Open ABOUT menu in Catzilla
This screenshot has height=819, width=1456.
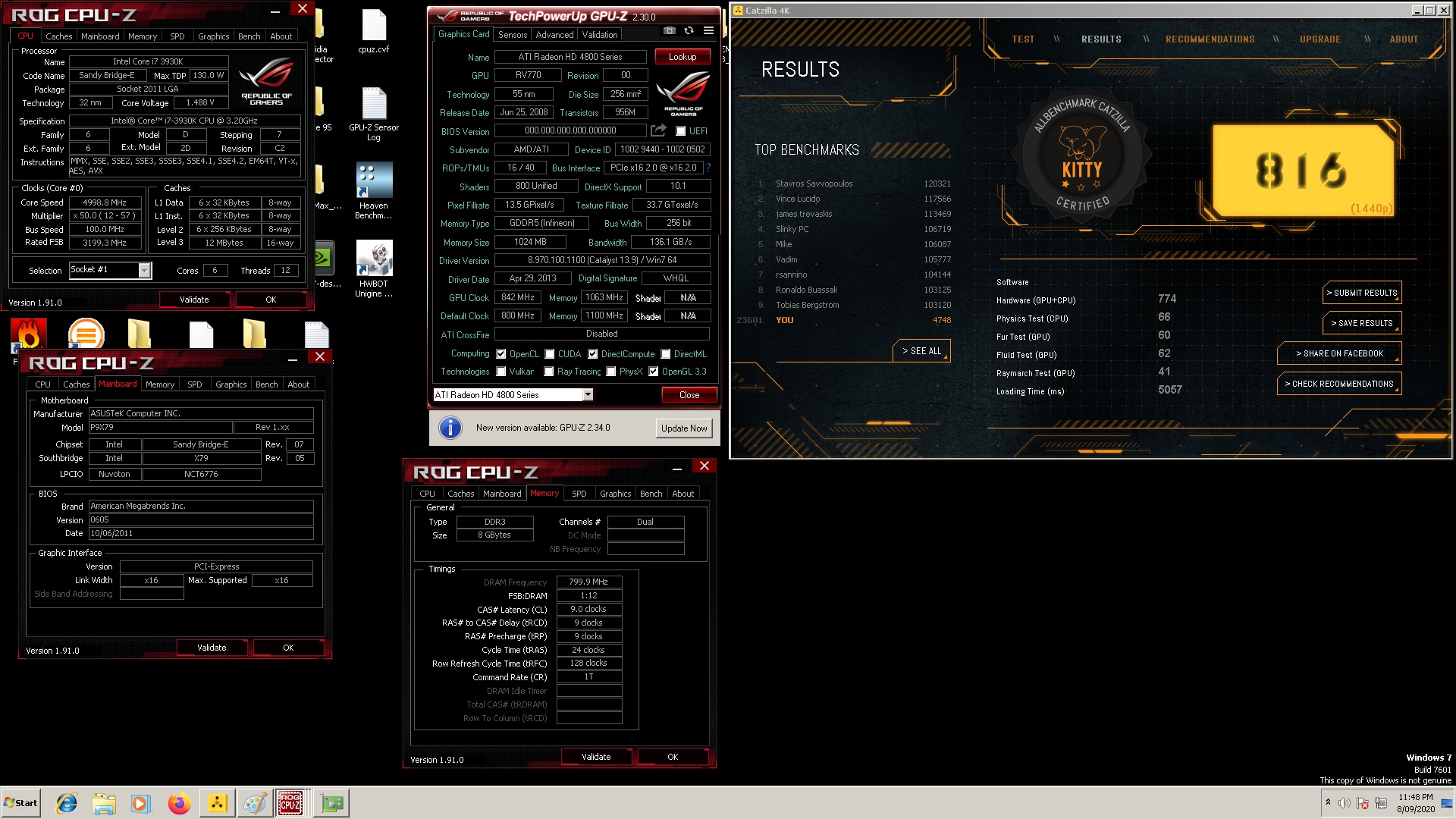click(x=1404, y=39)
